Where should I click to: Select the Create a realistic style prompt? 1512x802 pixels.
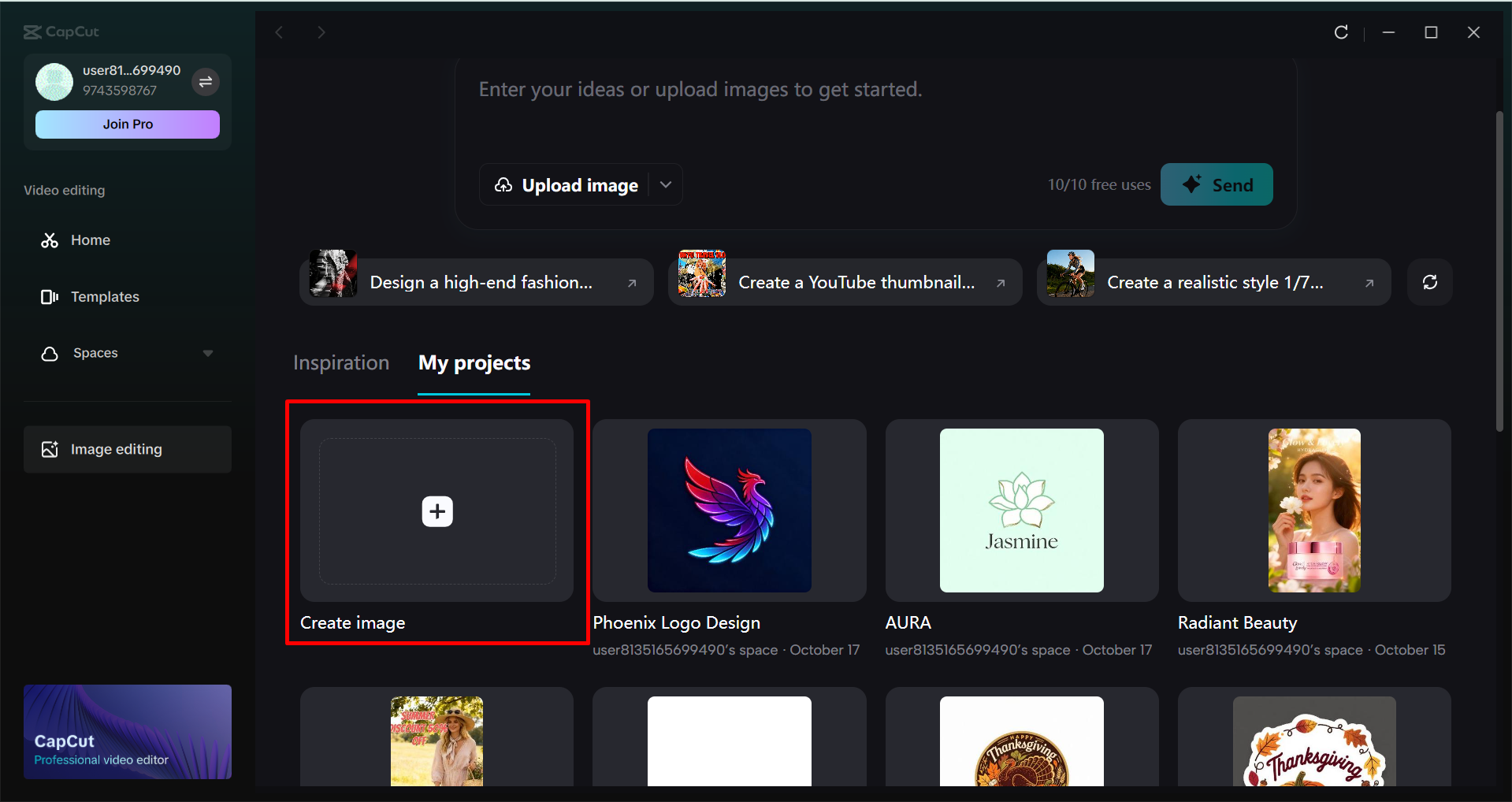coord(1213,282)
